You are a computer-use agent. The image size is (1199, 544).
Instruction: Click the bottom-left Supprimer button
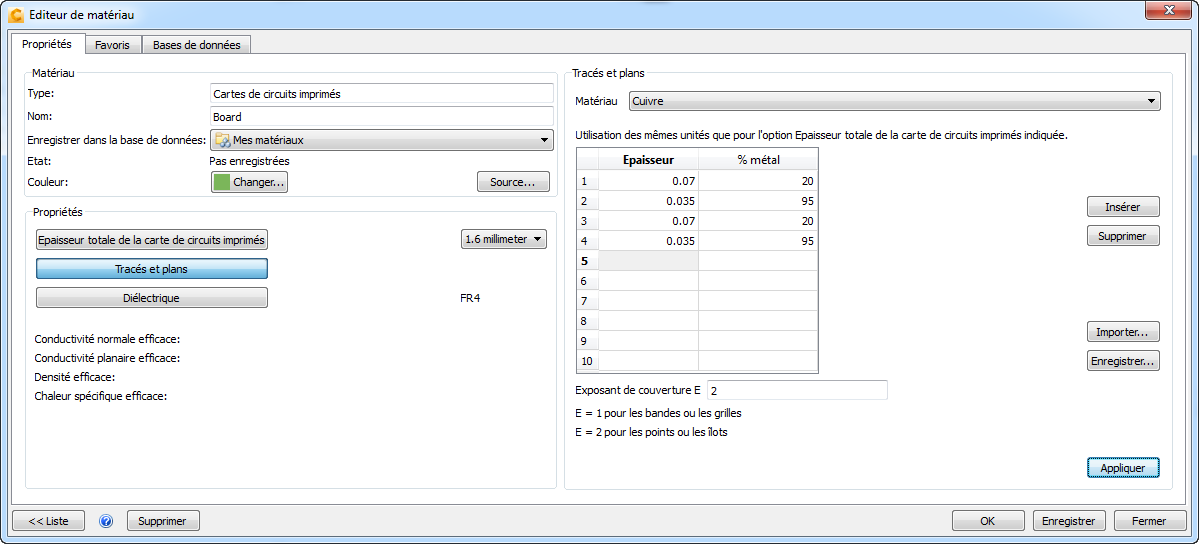coord(163,521)
